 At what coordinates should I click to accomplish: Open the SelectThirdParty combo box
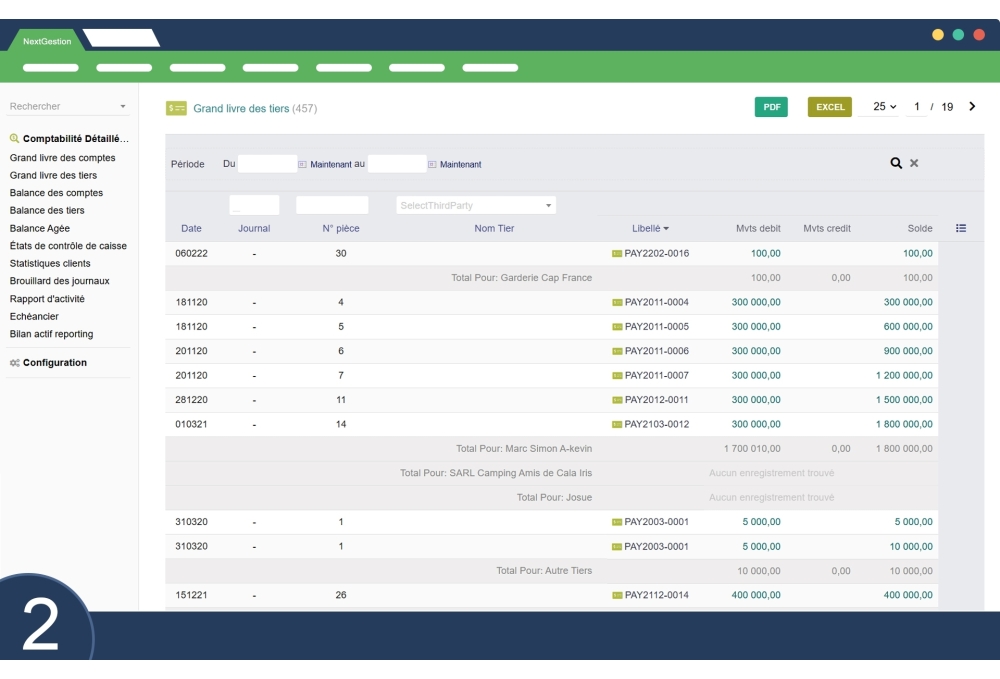click(475, 204)
